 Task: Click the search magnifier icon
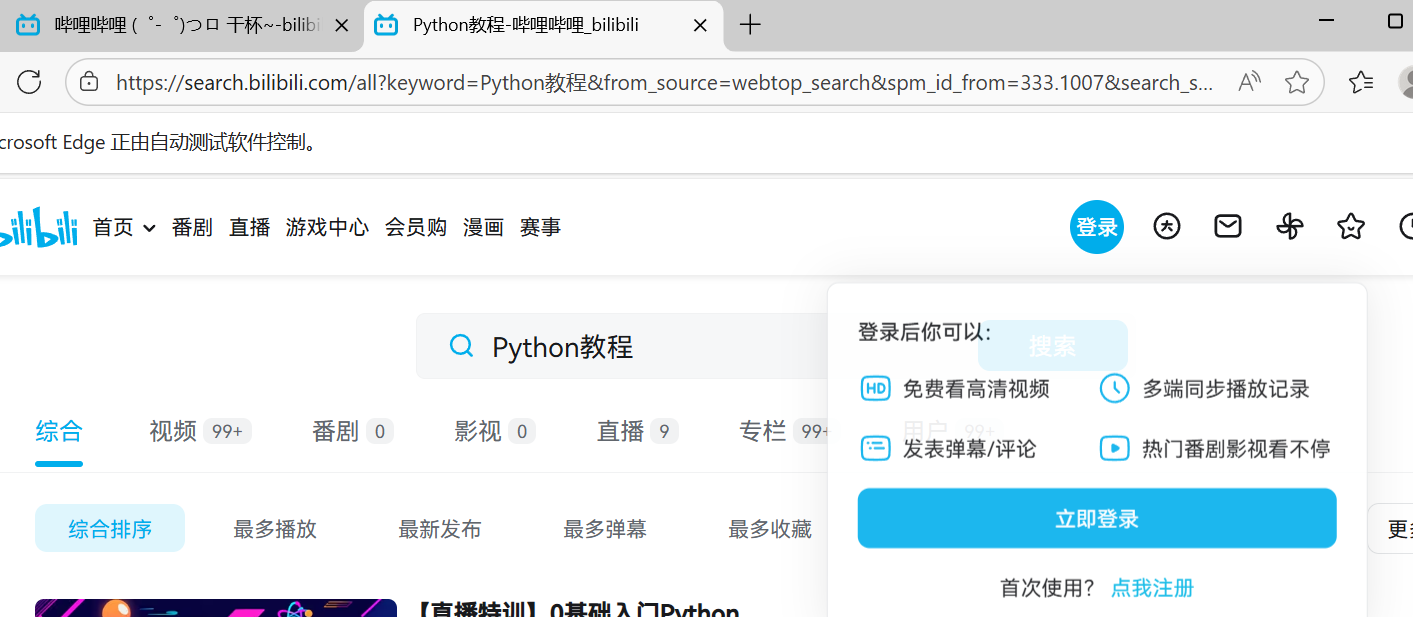(461, 346)
